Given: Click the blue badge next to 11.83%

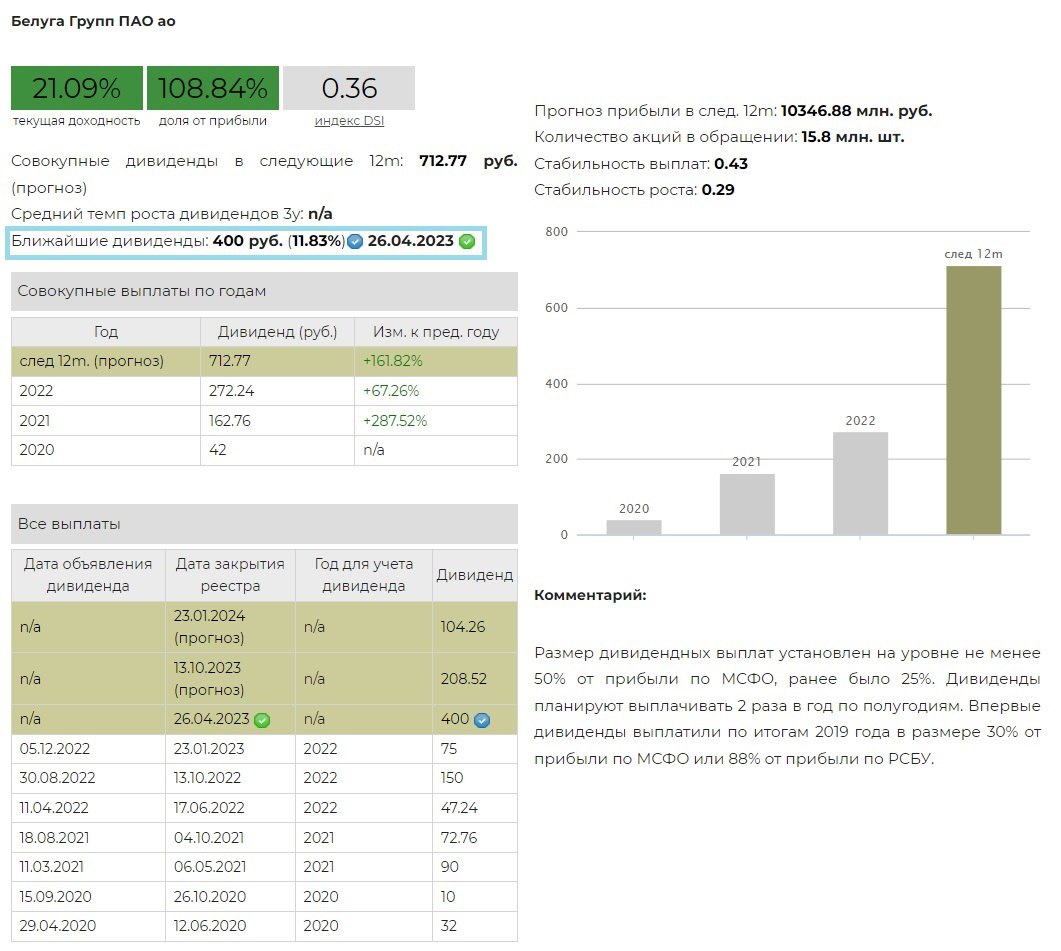Looking at the screenshot, I should pos(354,242).
